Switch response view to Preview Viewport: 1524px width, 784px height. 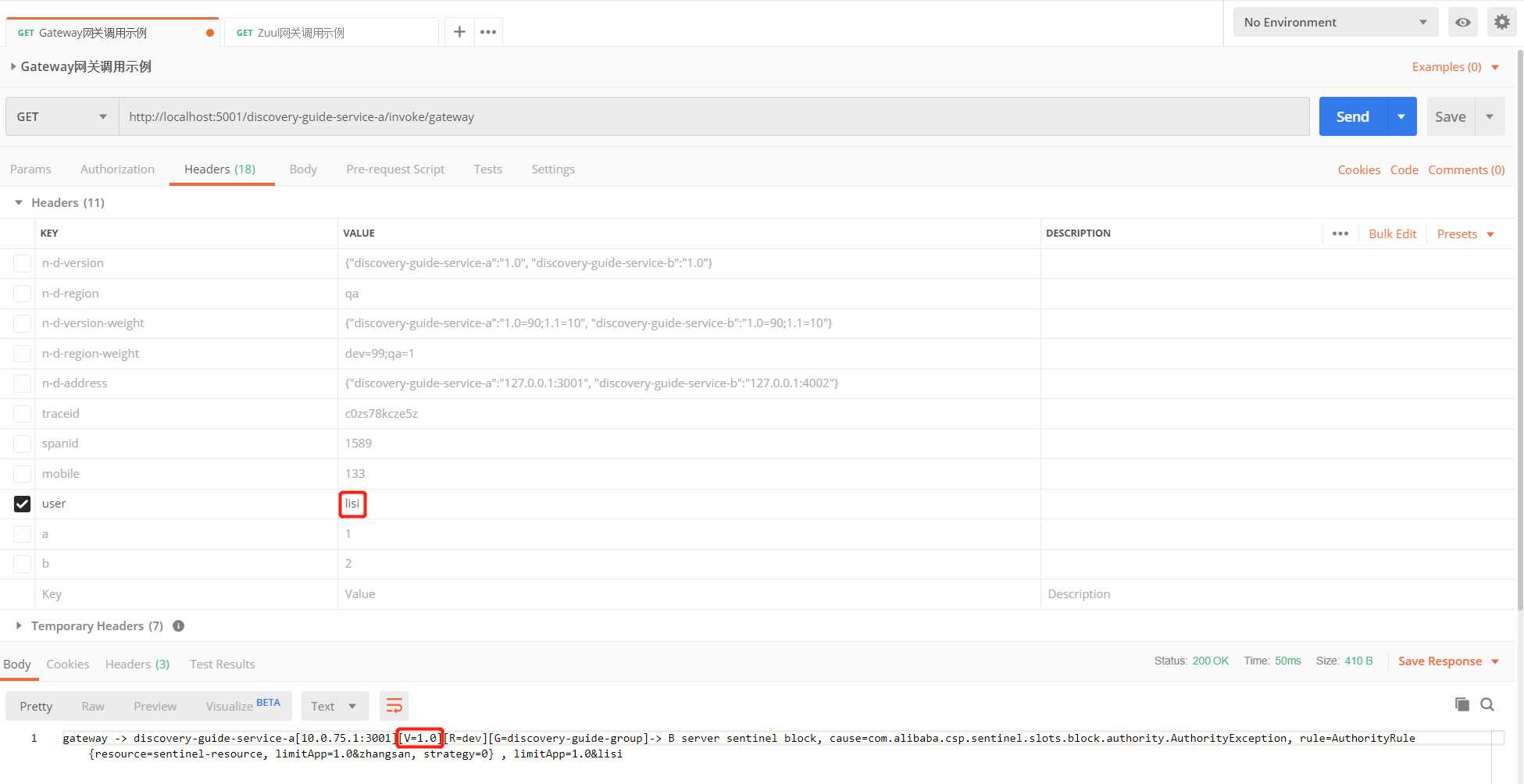155,706
